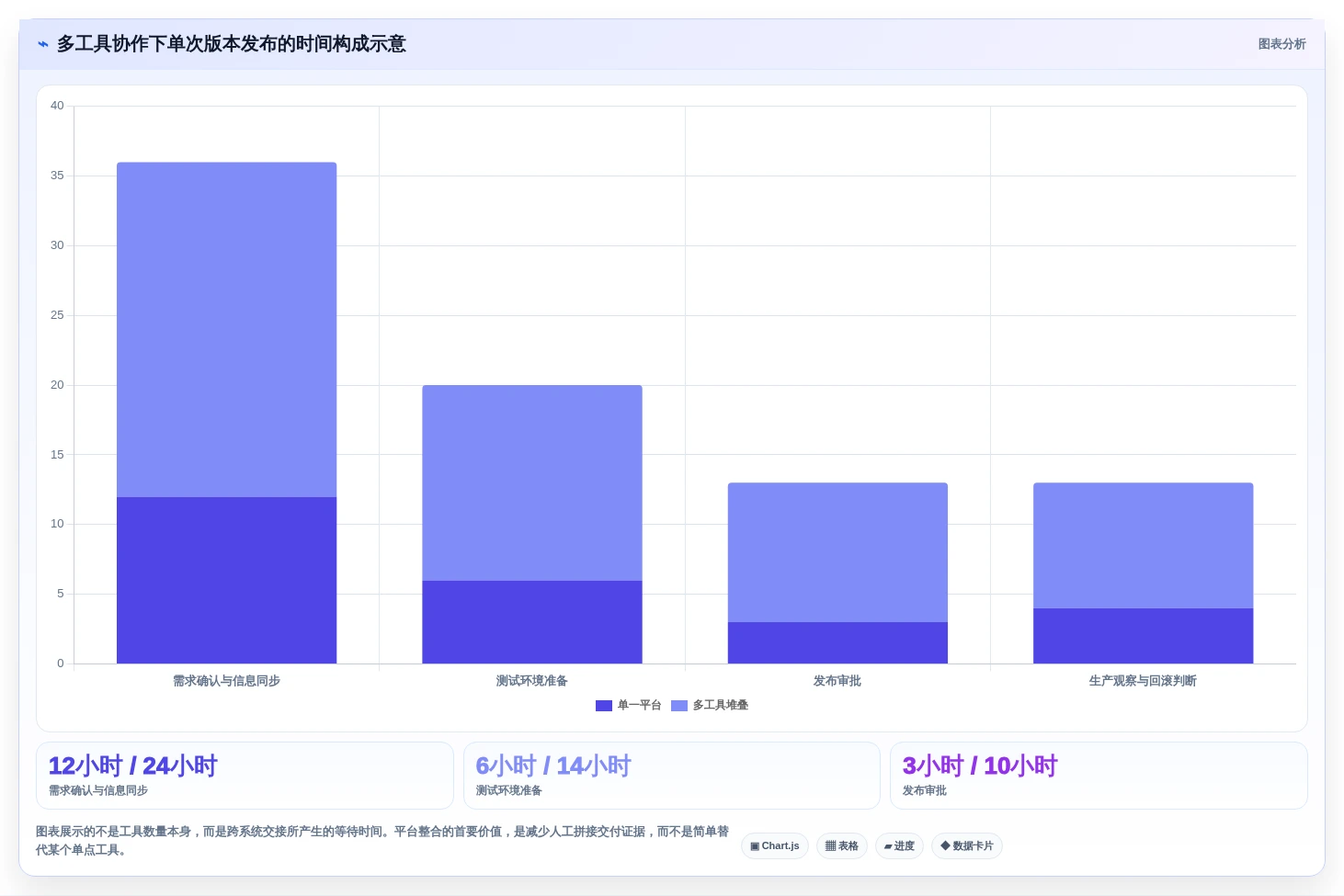This screenshot has width=1344, height=896.
Task: Click the blue icon beside the chart title
Action: [x=42, y=44]
